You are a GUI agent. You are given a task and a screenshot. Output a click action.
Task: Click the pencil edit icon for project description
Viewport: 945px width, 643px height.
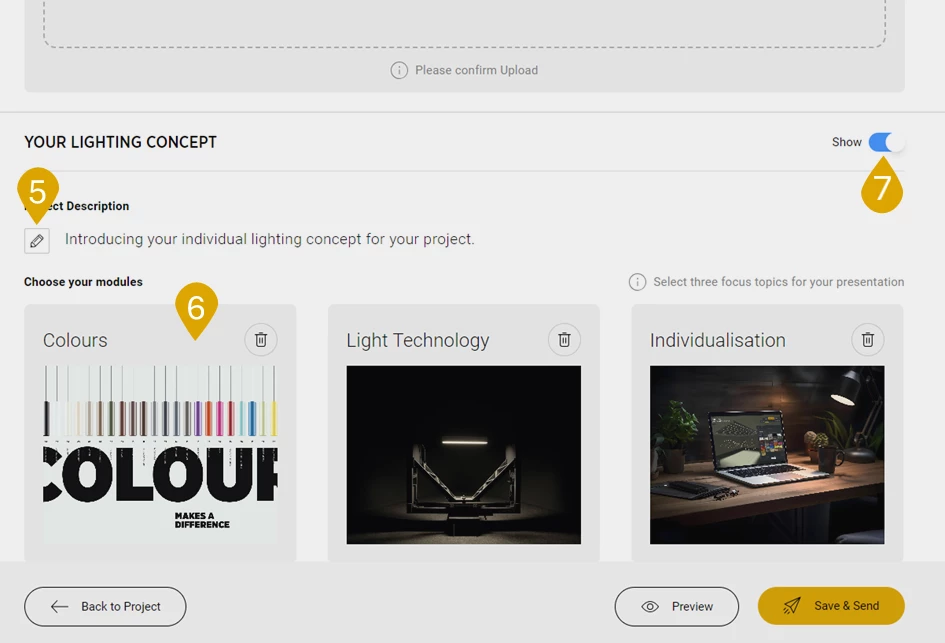(x=37, y=241)
